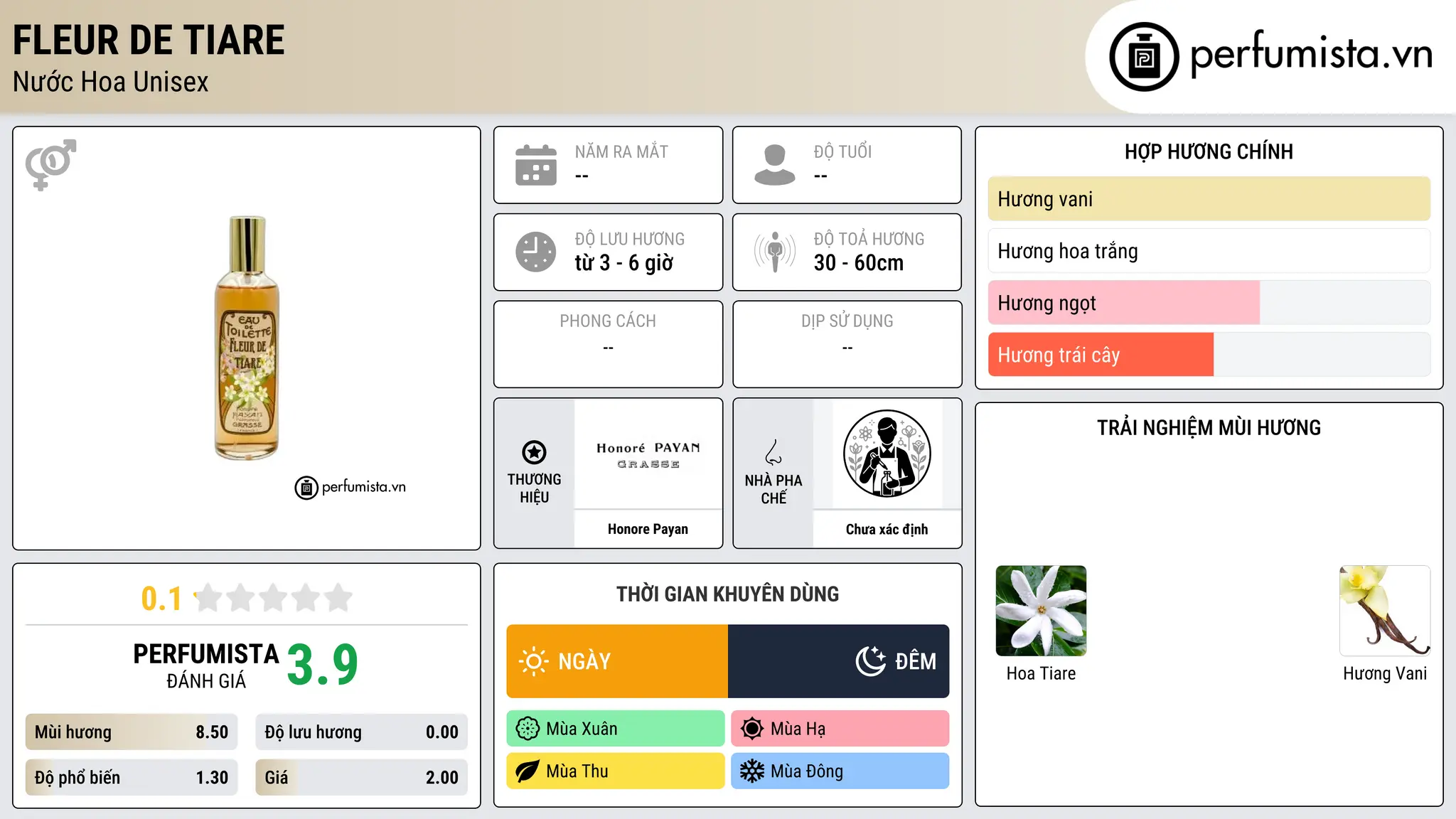The width and height of the screenshot is (1456, 819).
Task: Click the star rating row
Action: pyautogui.click(x=273, y=598)
